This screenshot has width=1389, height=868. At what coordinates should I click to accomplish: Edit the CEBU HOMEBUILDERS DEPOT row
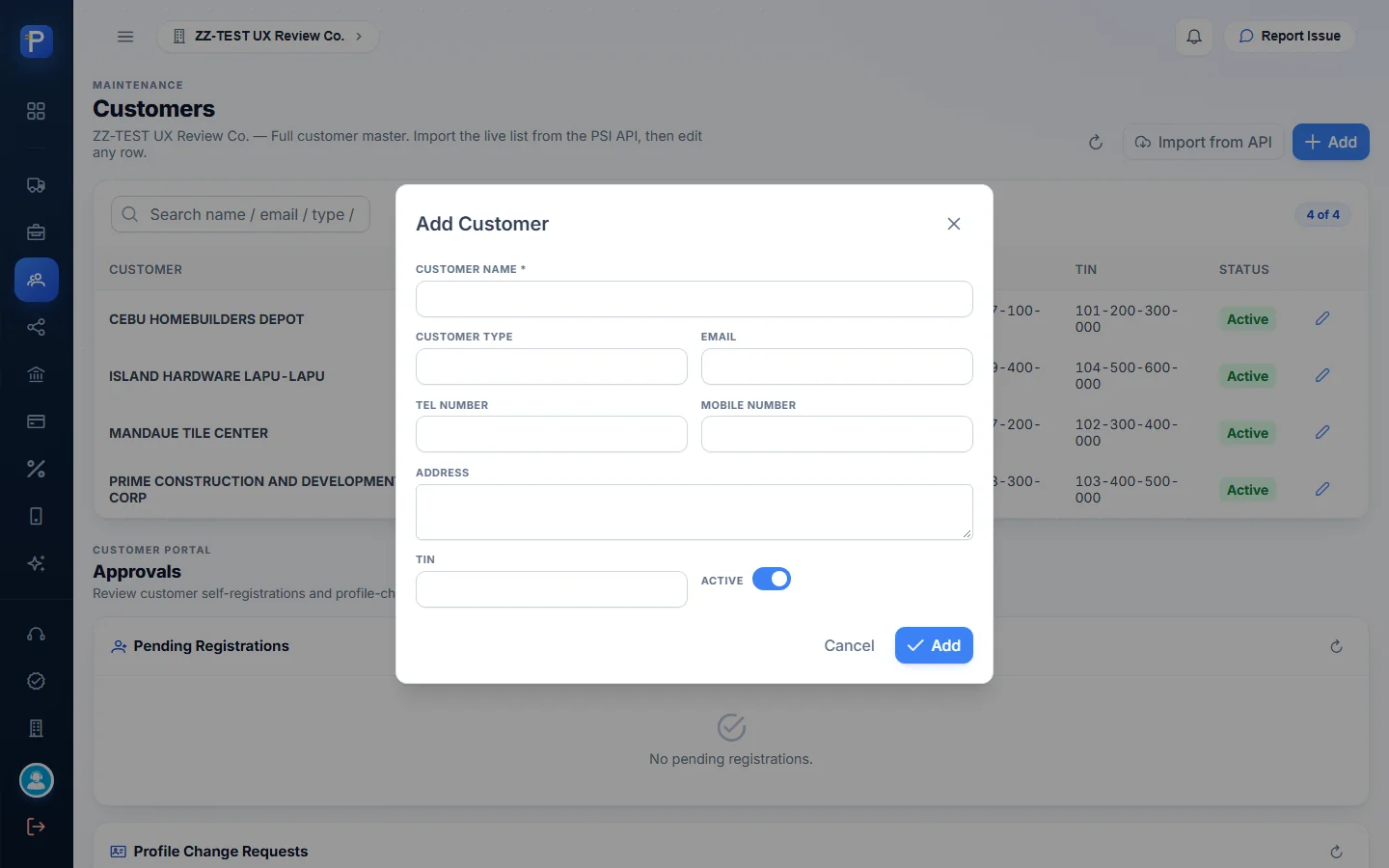1322,318
